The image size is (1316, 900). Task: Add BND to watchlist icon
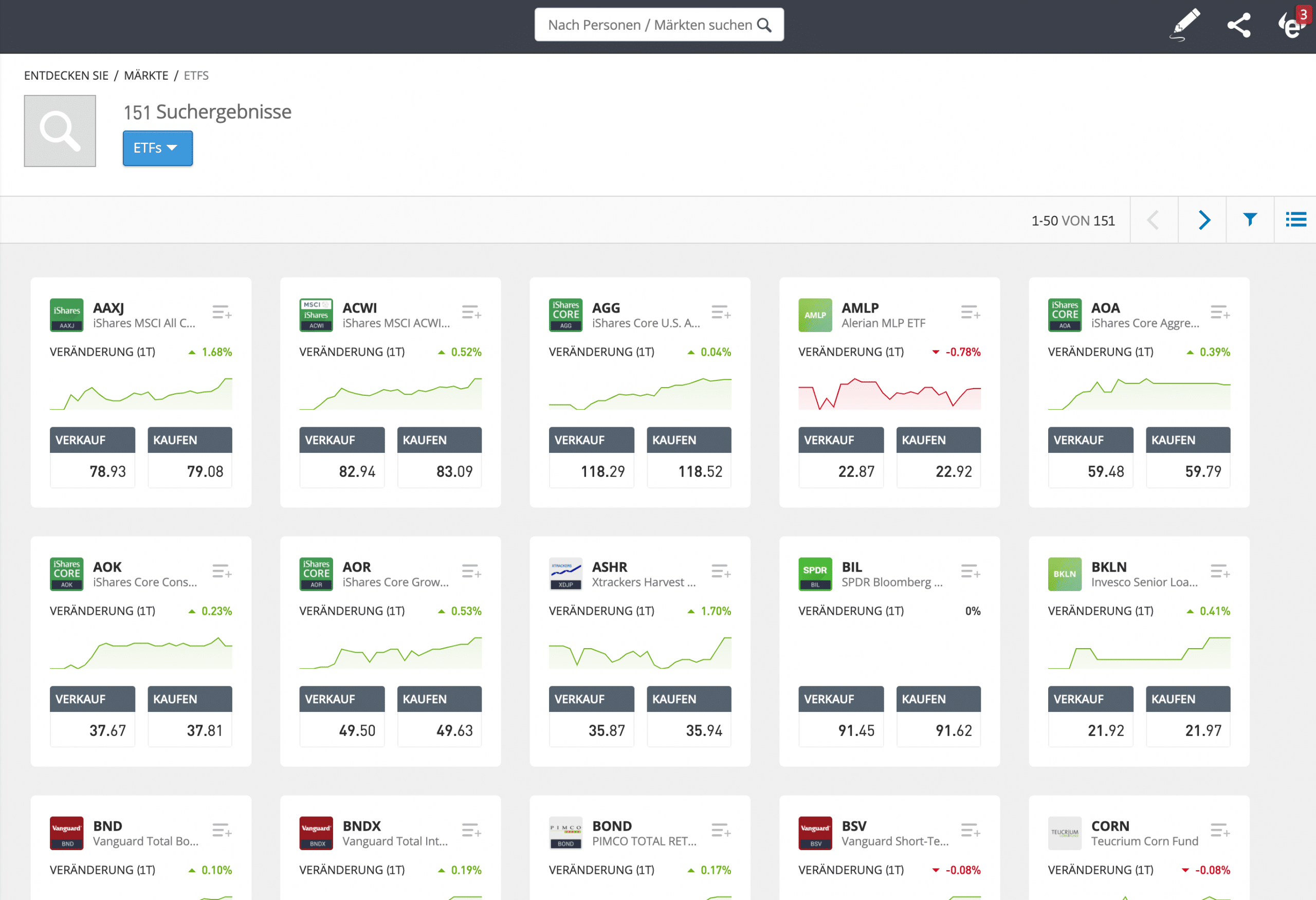222,831
